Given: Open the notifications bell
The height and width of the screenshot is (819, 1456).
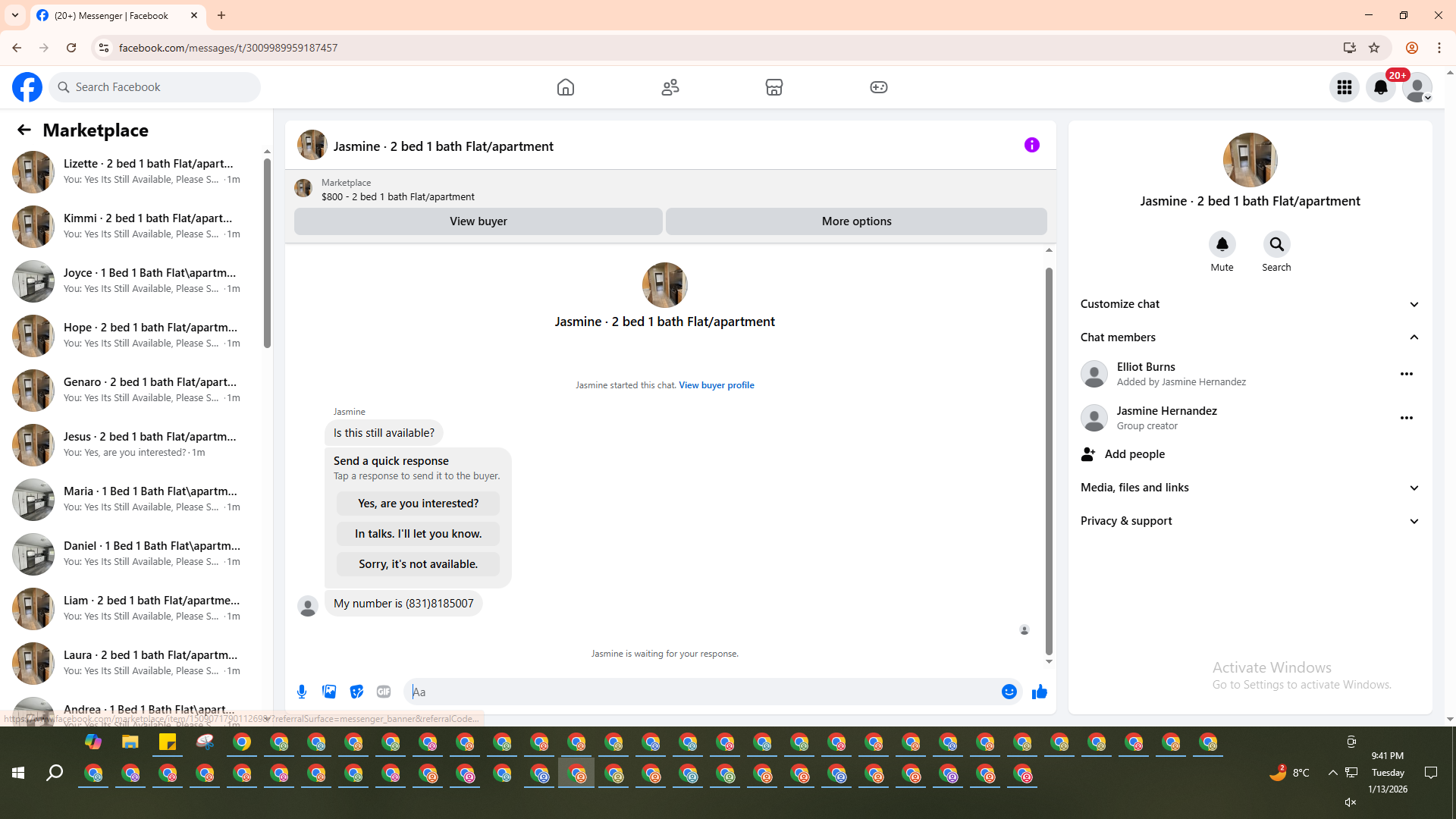Looking at the screenshot, I should click(1380, 87).
